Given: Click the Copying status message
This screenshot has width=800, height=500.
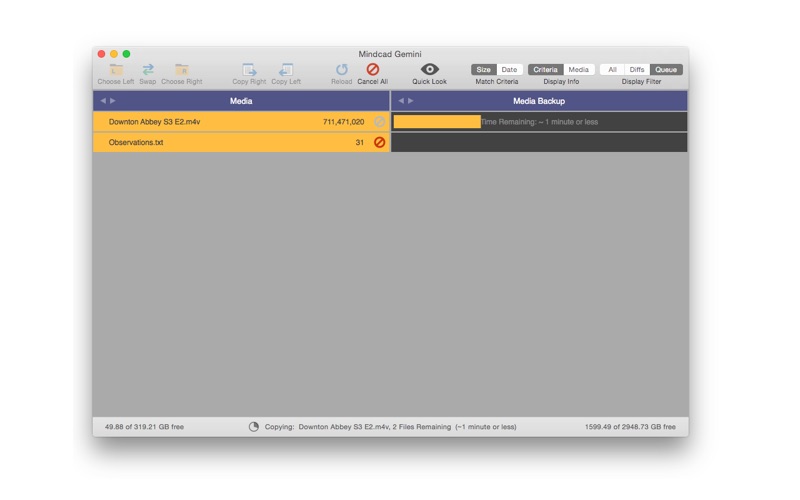Looking at the screenshot, I should click(x=390, y=427).
